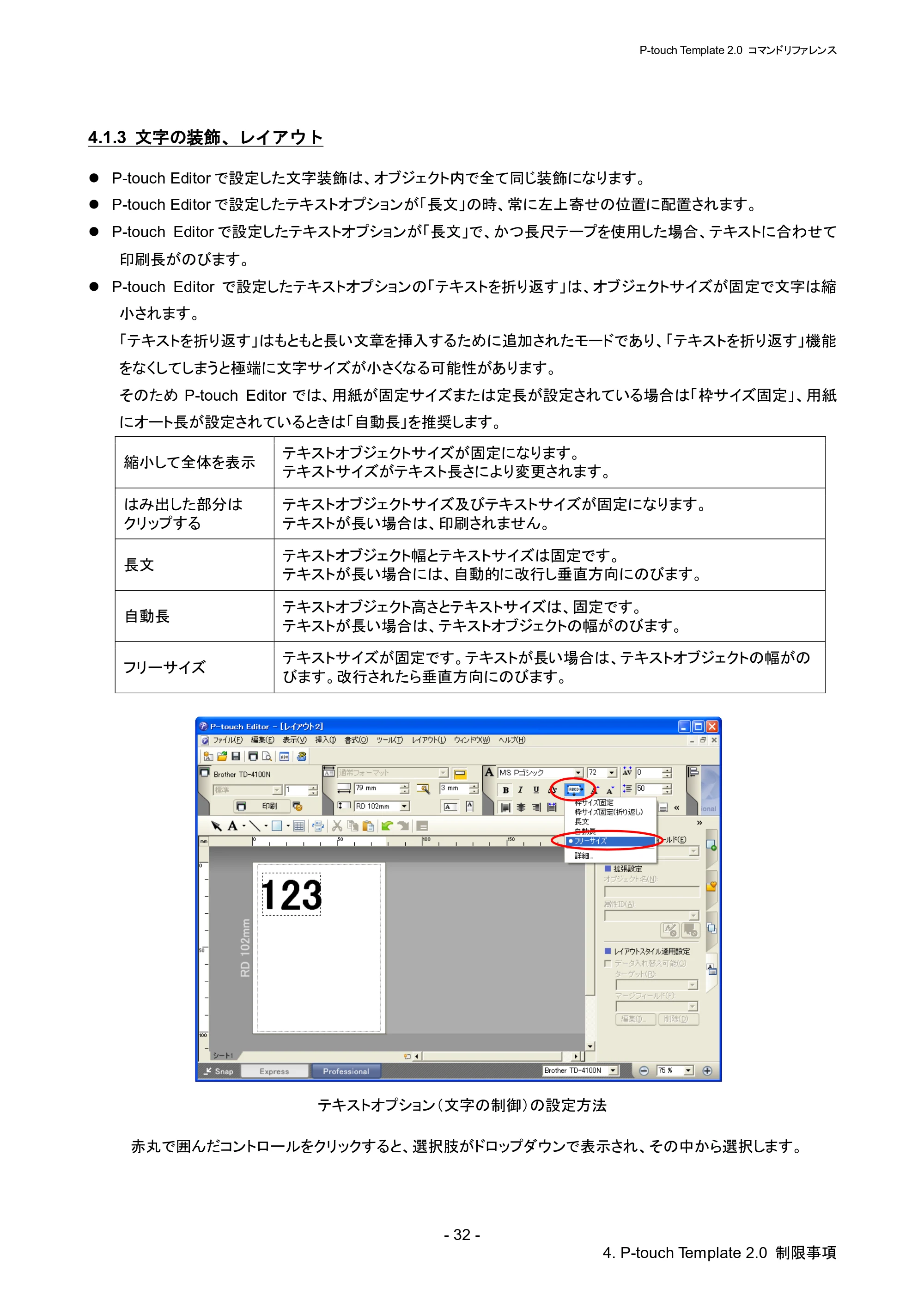Choose 長文 option

pos(581,821)
